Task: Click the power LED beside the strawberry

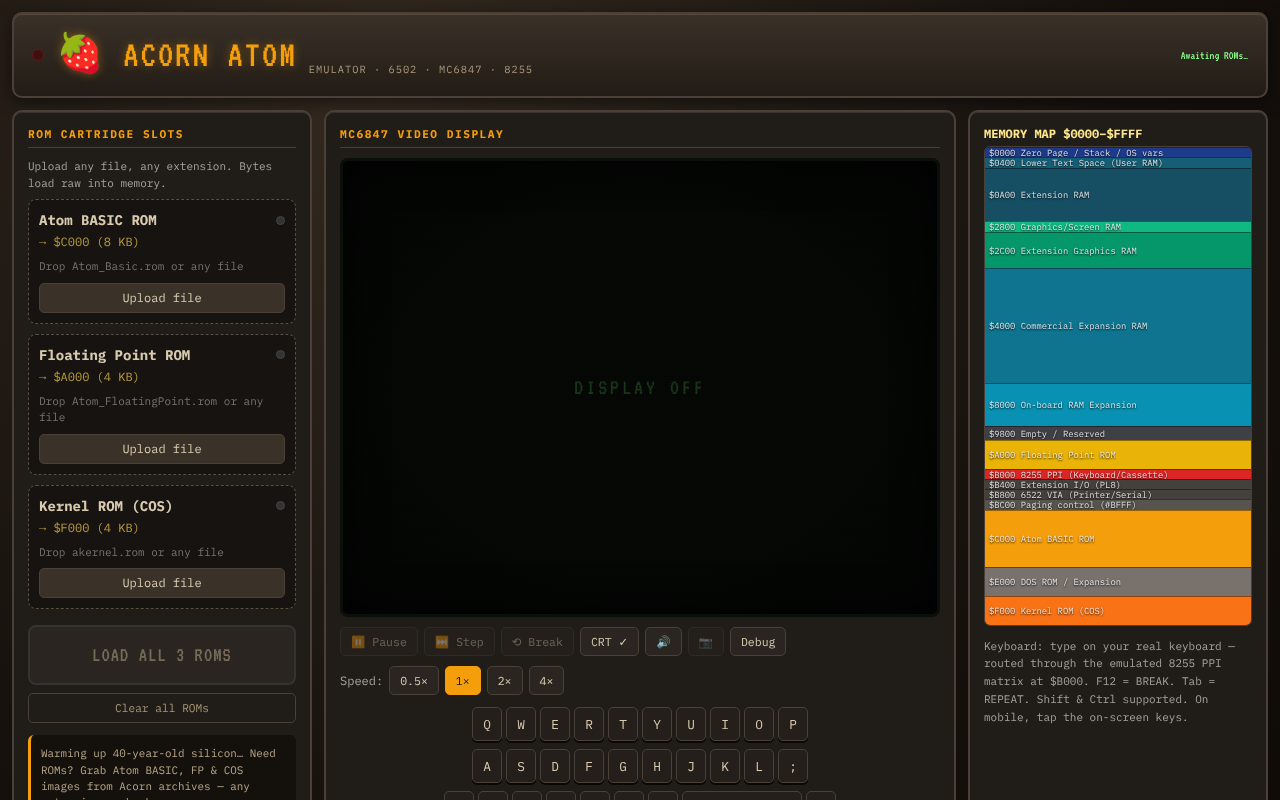Action: click(38, 55)
